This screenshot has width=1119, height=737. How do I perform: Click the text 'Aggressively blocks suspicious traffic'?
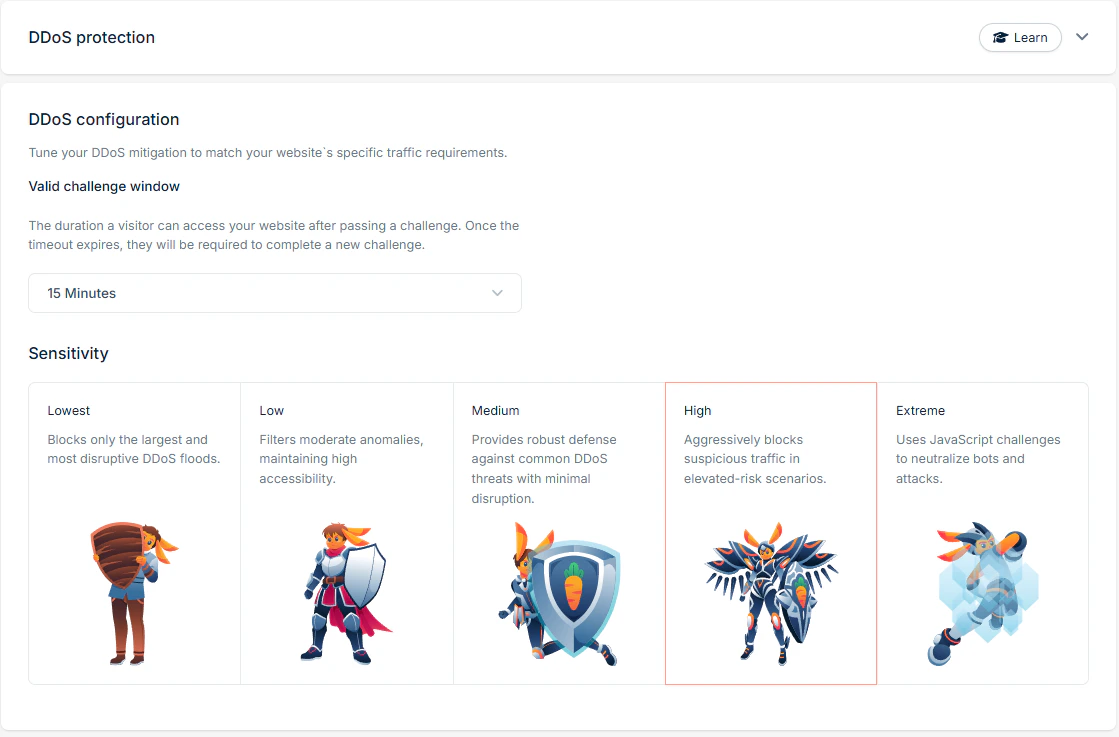pos(744,449)
